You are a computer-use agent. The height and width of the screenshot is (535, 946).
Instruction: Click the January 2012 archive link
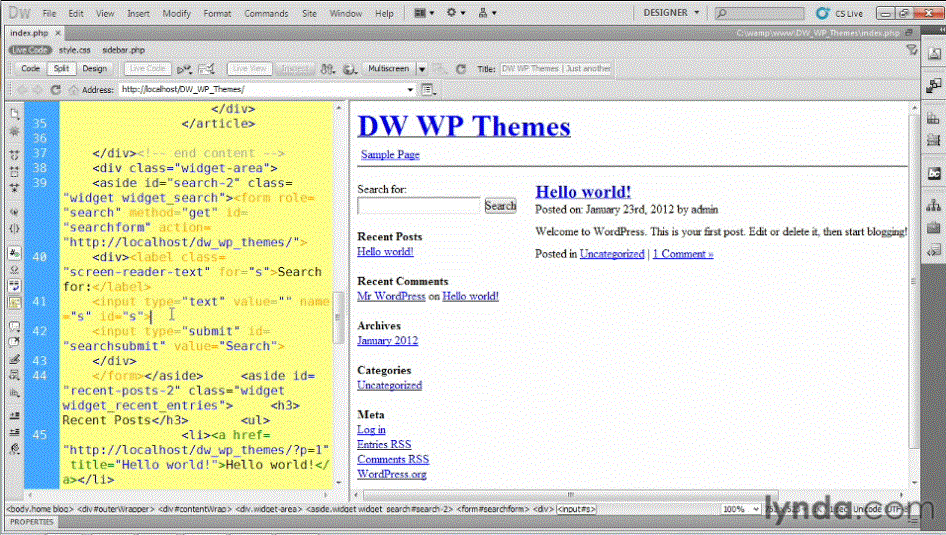(x=387, y=341)
